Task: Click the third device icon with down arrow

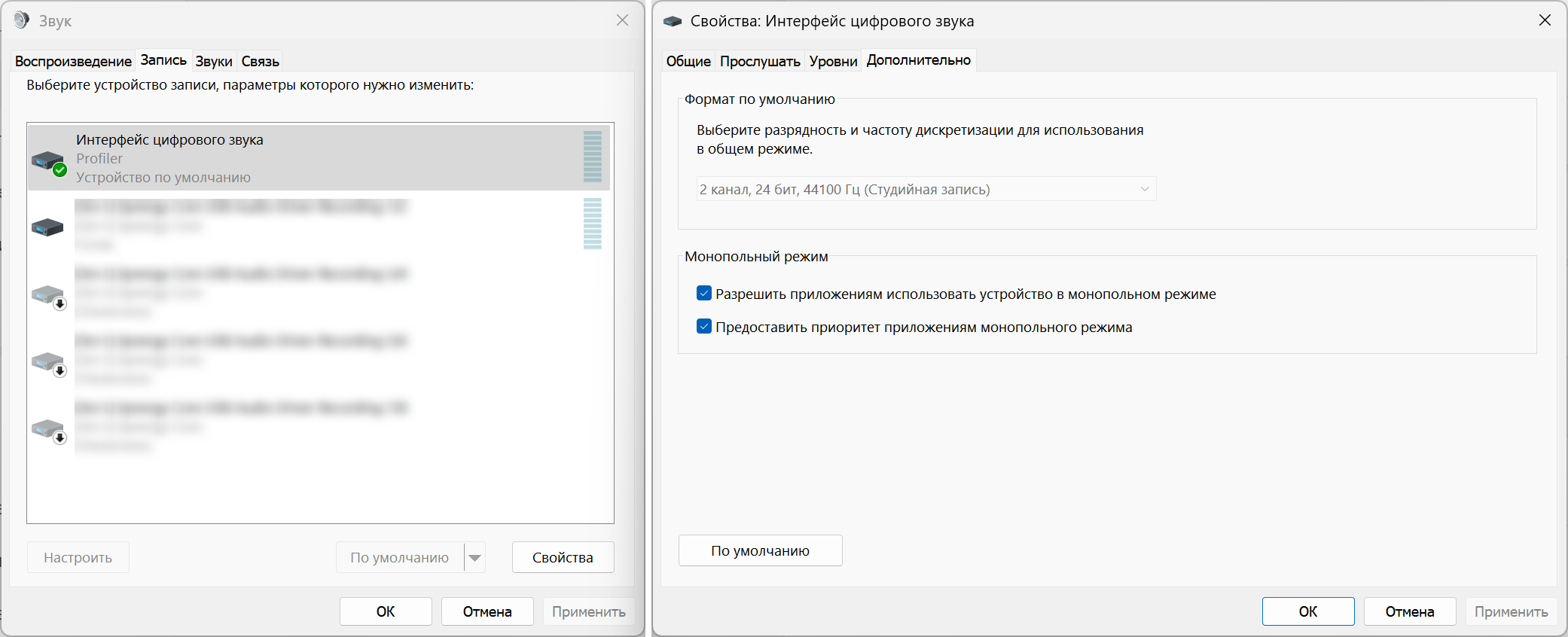Action: (49, 295)
